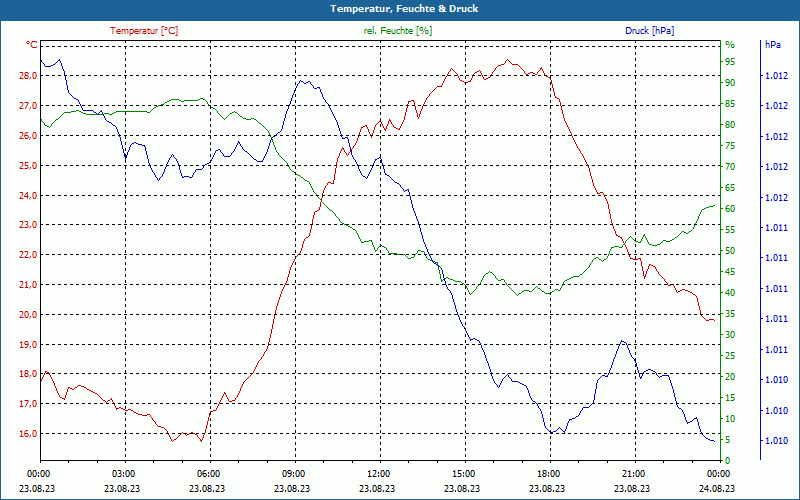Click the '30' humidity tick label

tap(730, 335)
